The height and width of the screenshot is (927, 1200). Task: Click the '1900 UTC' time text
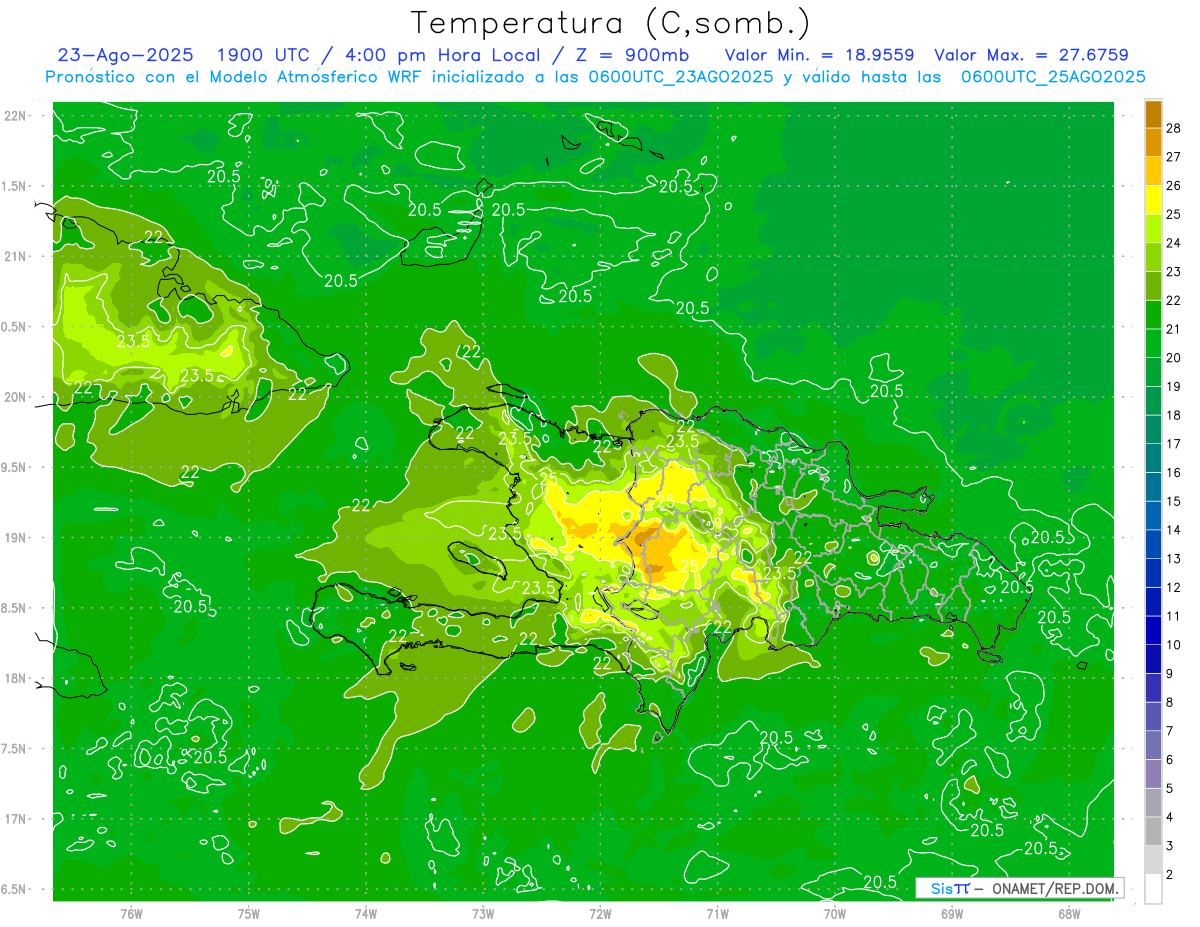tap(264, 55)
